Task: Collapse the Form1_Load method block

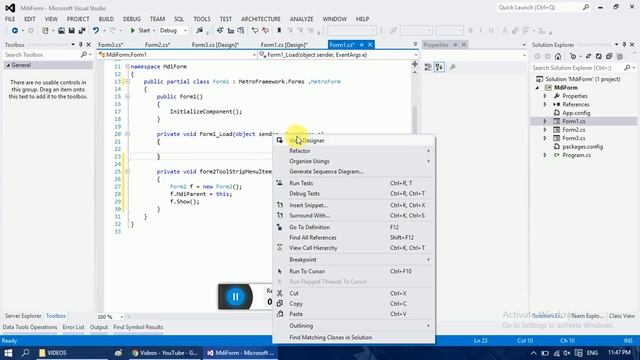Action: coord(127,134)
